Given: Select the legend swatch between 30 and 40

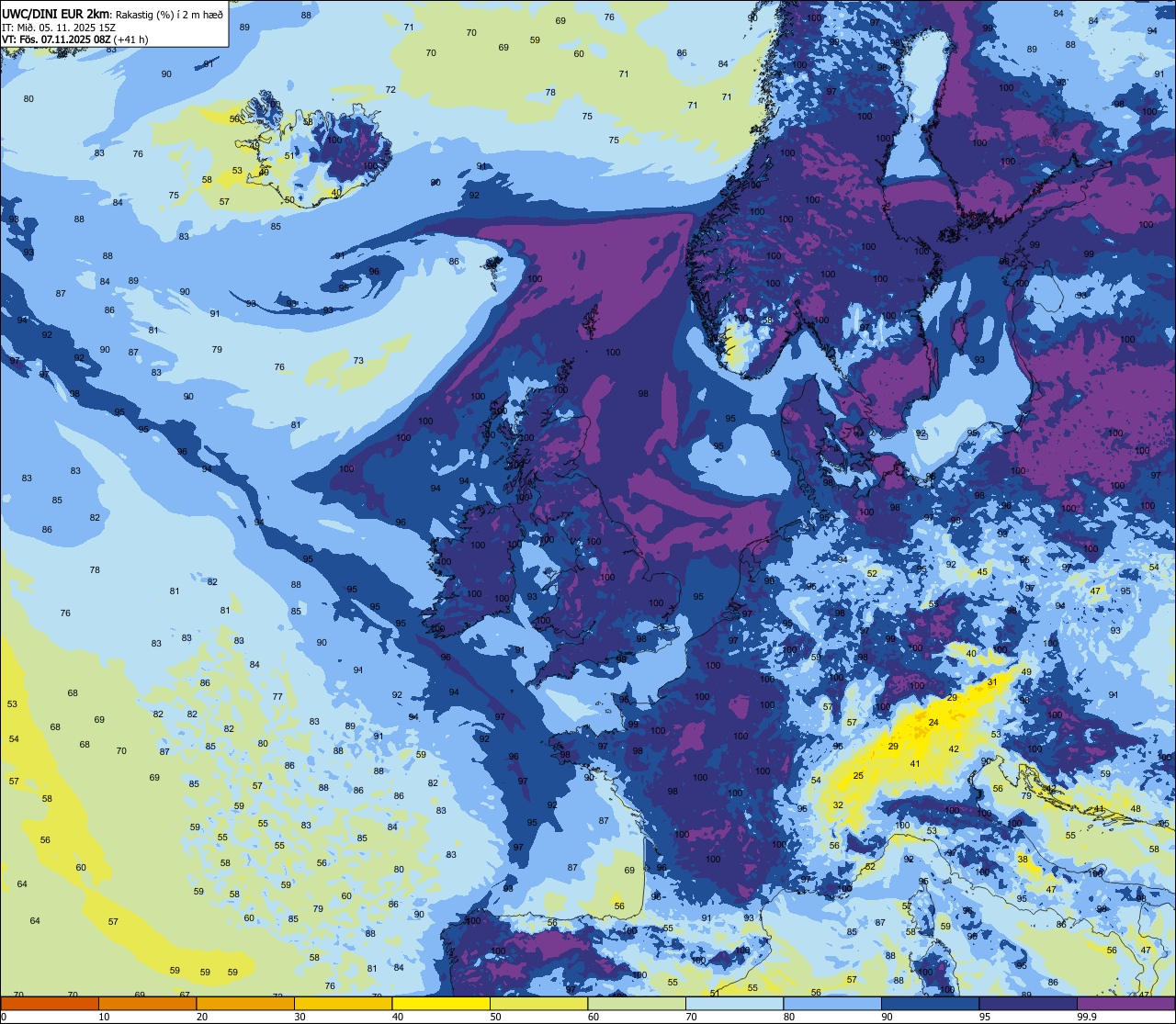Looking at the screenshot, I should click(343, 1003).
